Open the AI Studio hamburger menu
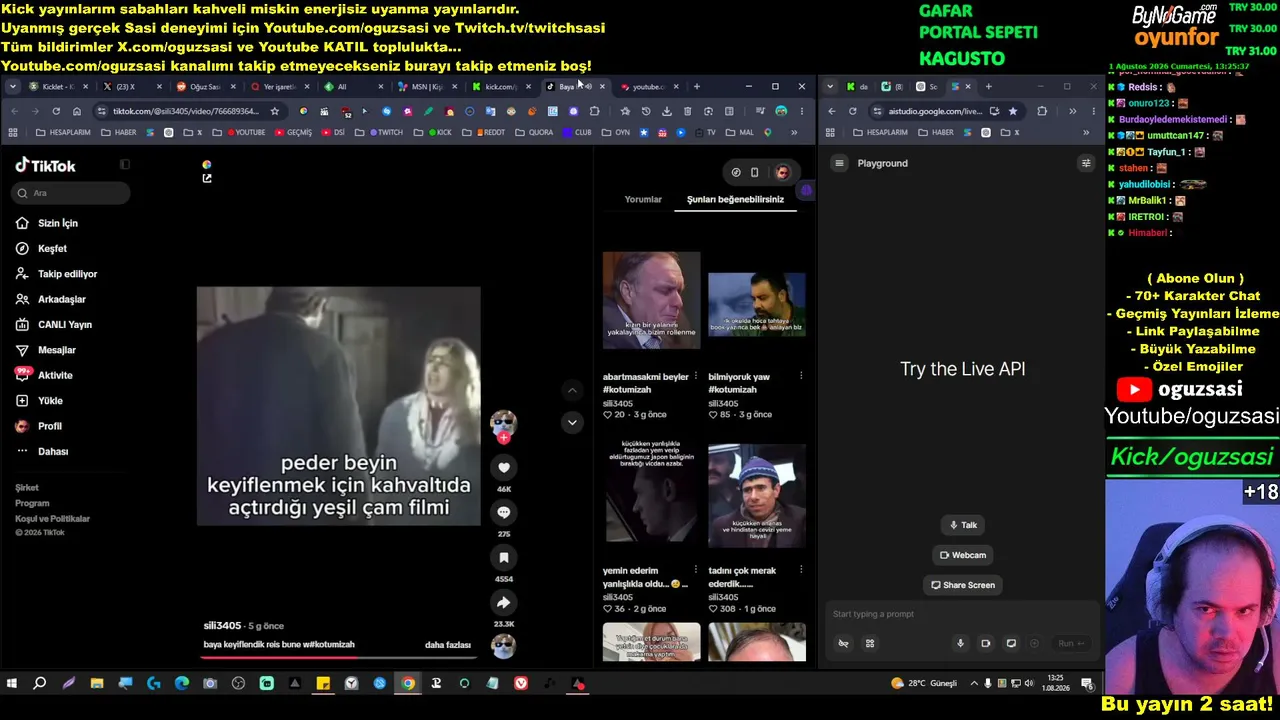 840,163
